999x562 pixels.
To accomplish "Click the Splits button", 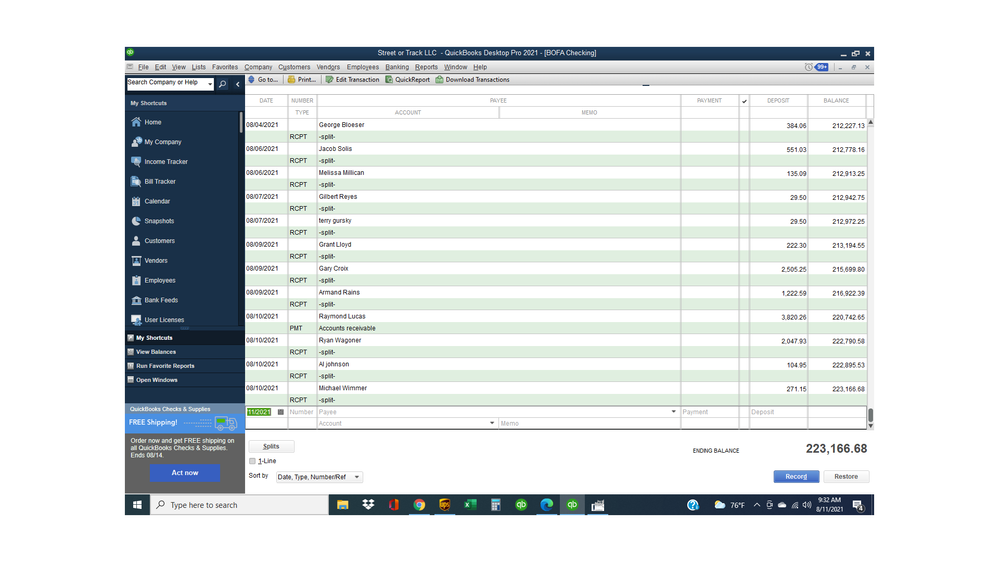I will (271, 446).
